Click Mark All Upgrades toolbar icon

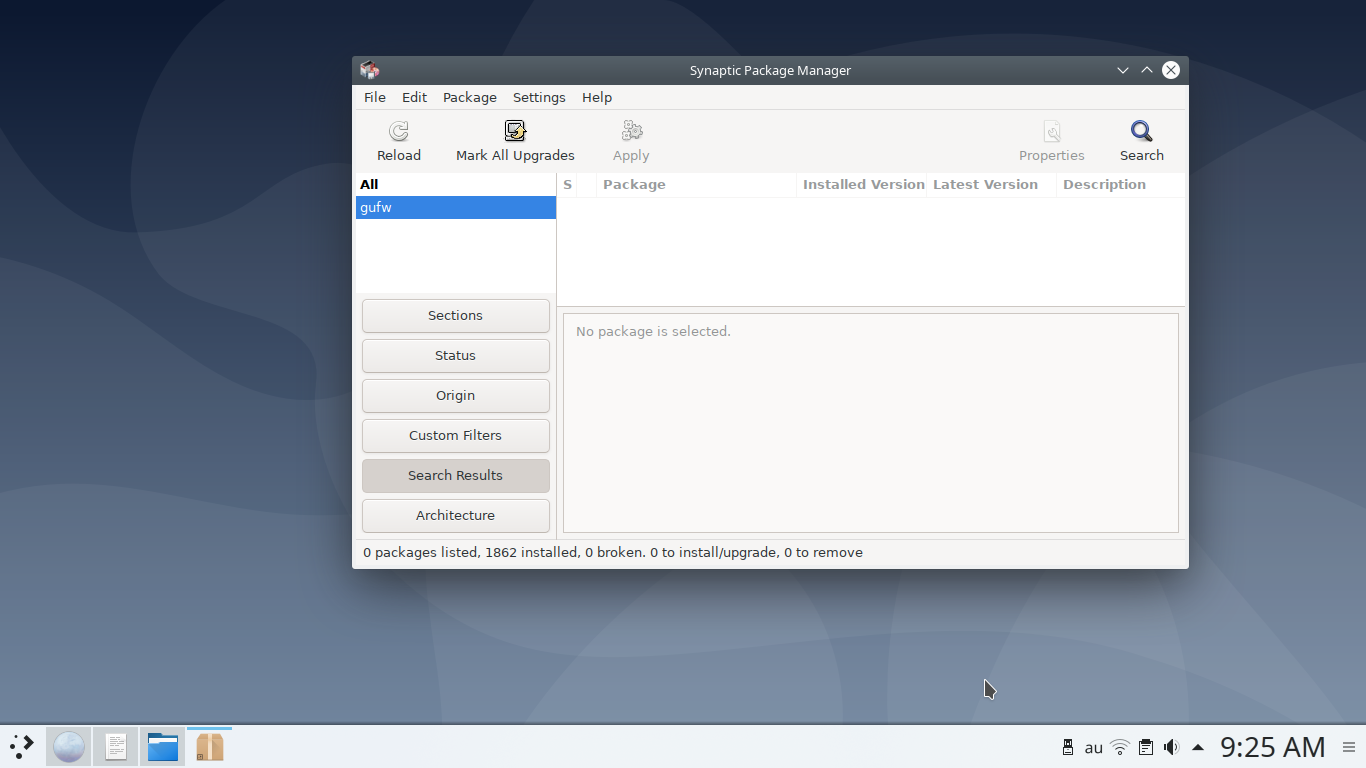pos(515,131)
